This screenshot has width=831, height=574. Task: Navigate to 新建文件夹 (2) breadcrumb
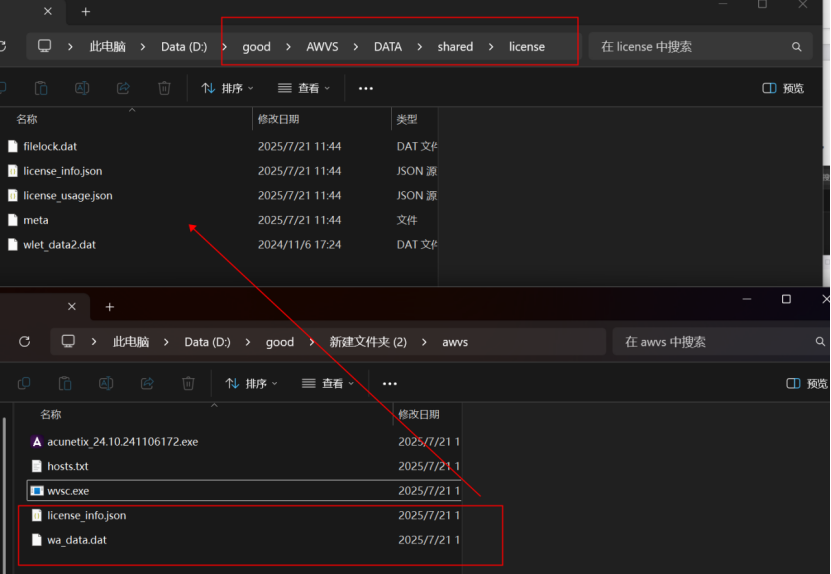click(x=368, y=342)
